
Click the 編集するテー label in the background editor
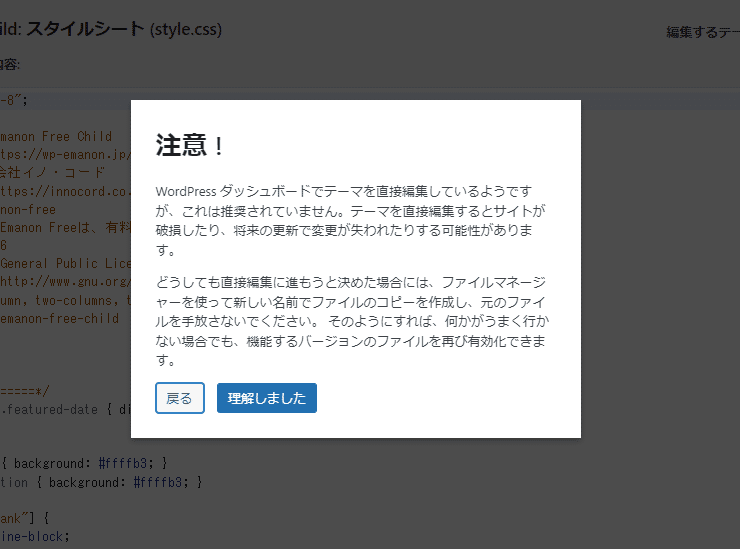[x=703, y=32]
